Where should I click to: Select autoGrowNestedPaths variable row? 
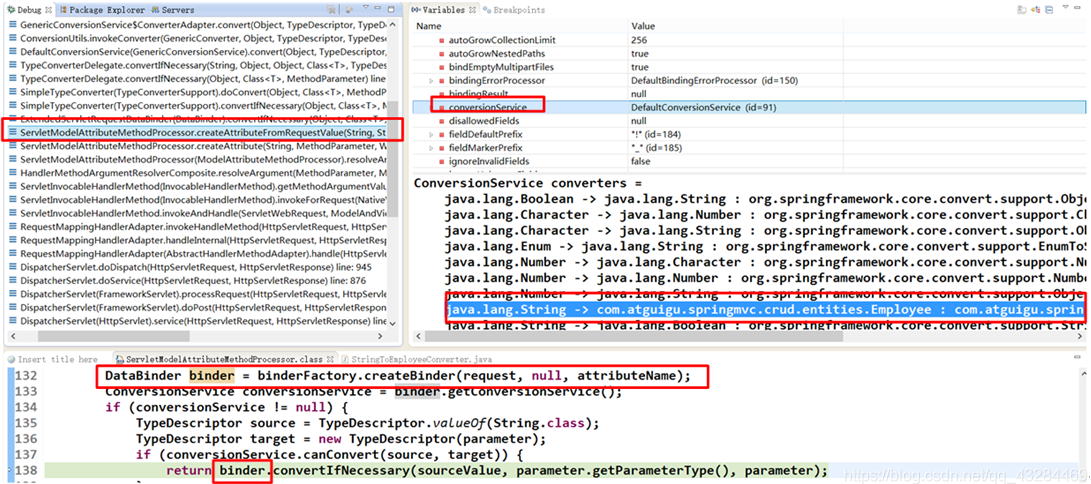[x=749, y=54]
